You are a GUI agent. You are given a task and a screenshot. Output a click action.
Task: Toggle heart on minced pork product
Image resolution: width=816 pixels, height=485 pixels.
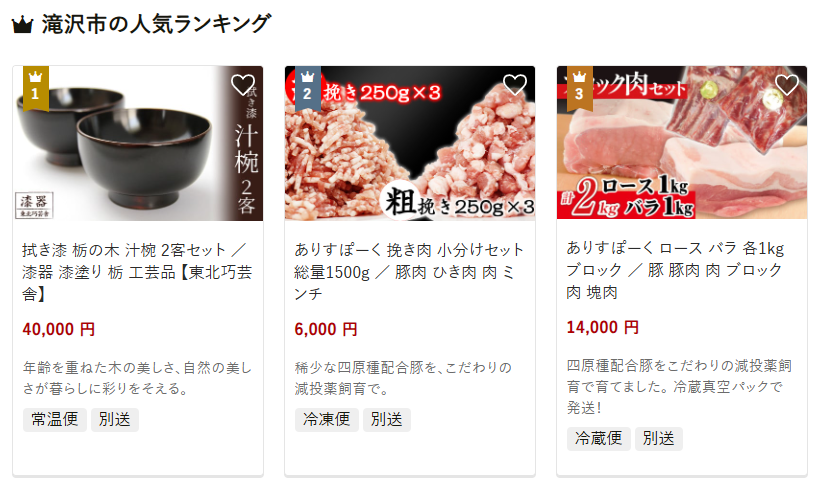tap(515, 85)
